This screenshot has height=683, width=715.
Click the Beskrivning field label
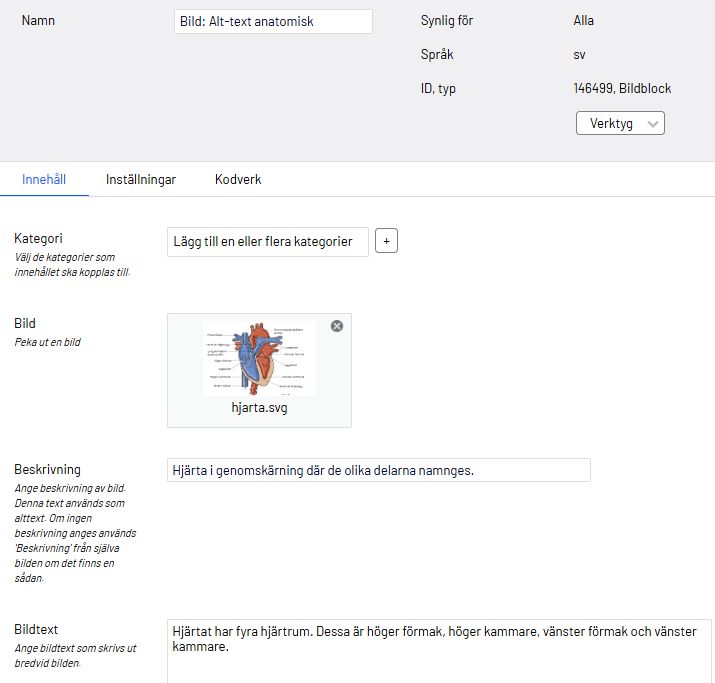pyautogui.click(x=47, y=469)
